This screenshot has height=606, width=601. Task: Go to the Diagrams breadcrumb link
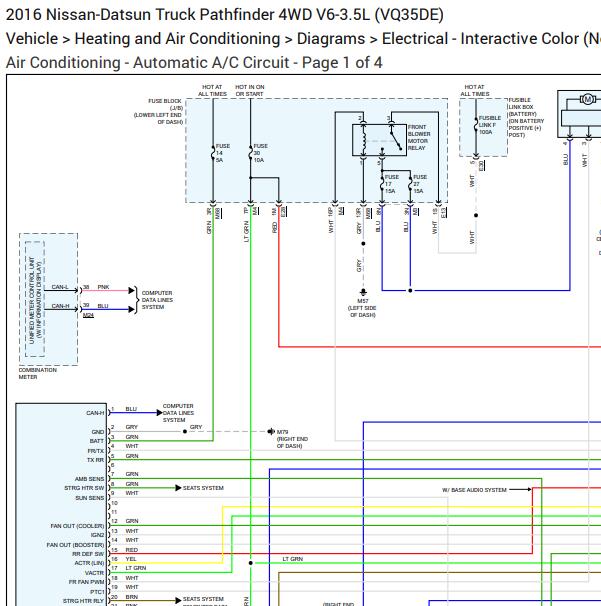[331, 39]
